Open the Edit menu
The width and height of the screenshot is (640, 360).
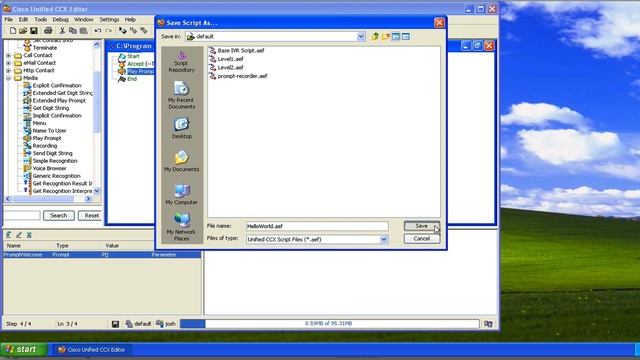(23, 19)
